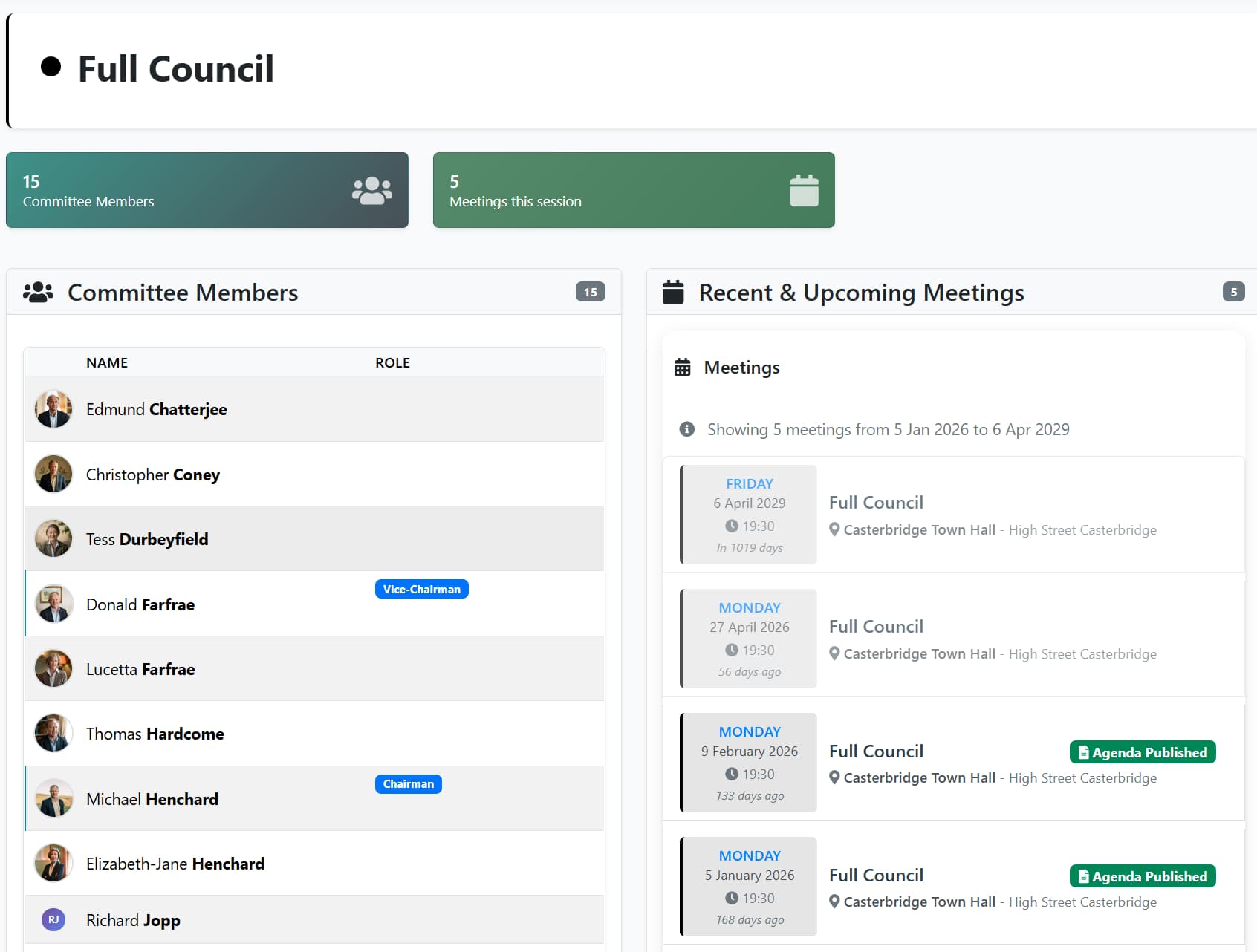The image size is (1257, 952).
Task: Click Agenda Published badge for 5 January 2026
Action: 1143,876
